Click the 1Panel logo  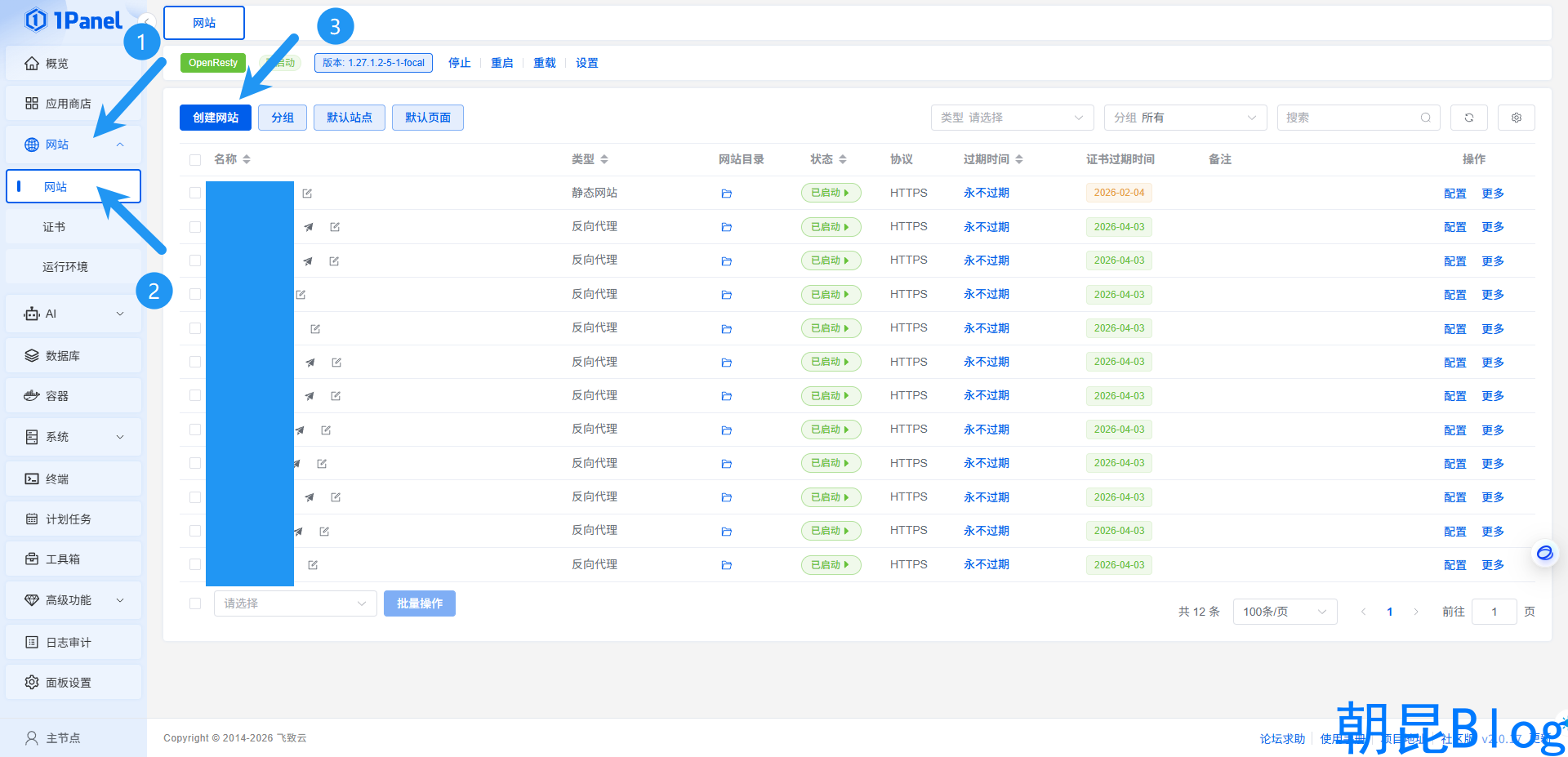pos(73,20)
